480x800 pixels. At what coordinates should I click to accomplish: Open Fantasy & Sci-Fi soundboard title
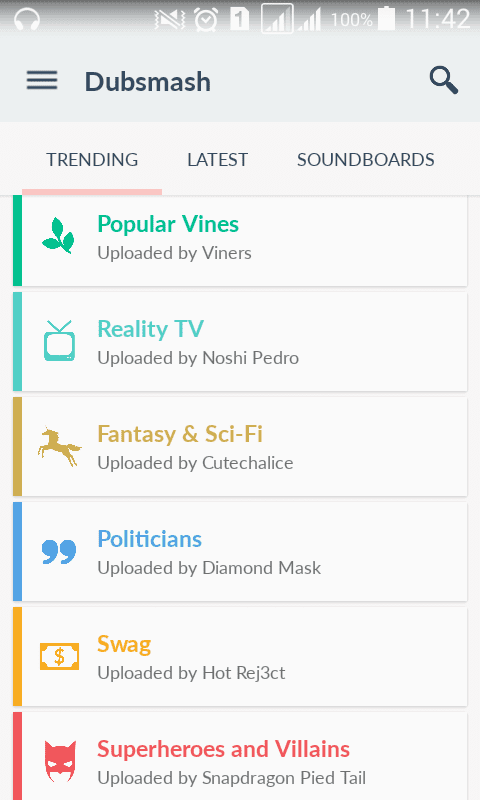click(x=180, y=434)
